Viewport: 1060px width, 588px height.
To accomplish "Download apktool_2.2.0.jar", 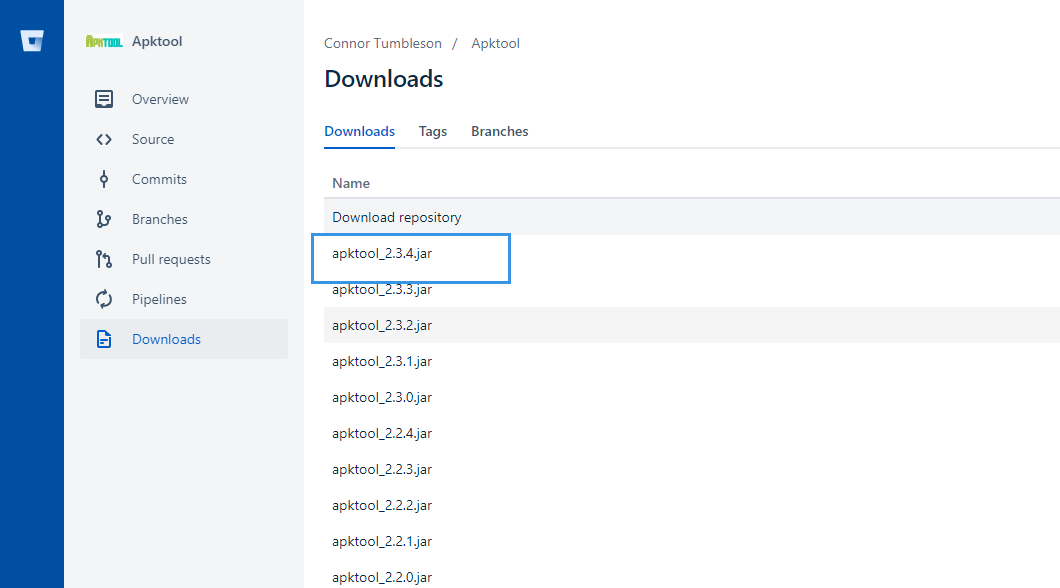I will [x=382, y=577].
